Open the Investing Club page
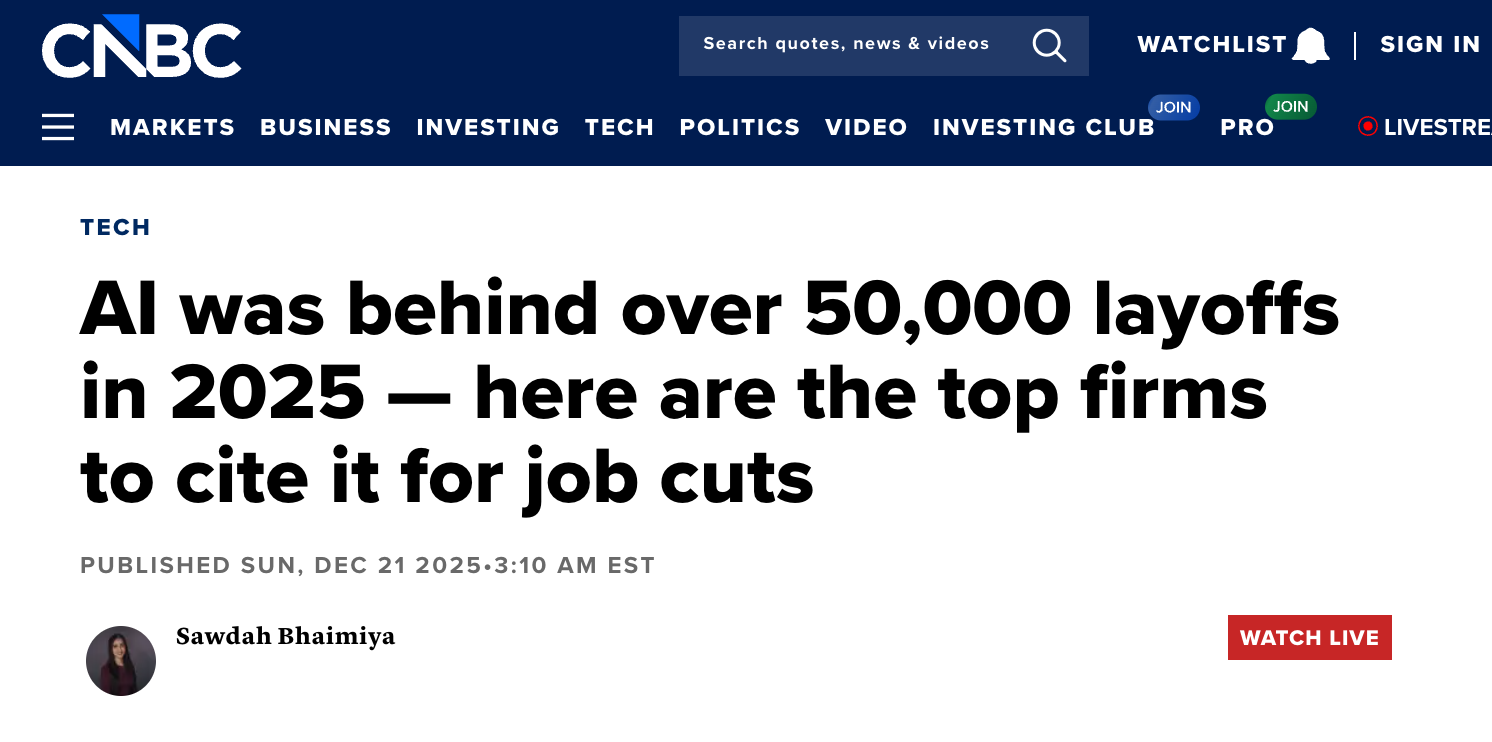 [1043, 128]
